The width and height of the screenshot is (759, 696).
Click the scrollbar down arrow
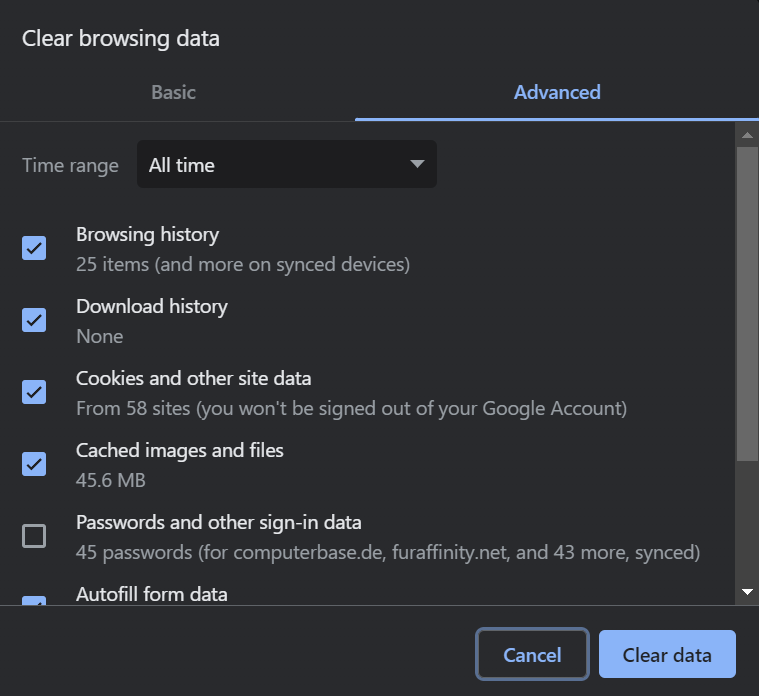(747, 593)
